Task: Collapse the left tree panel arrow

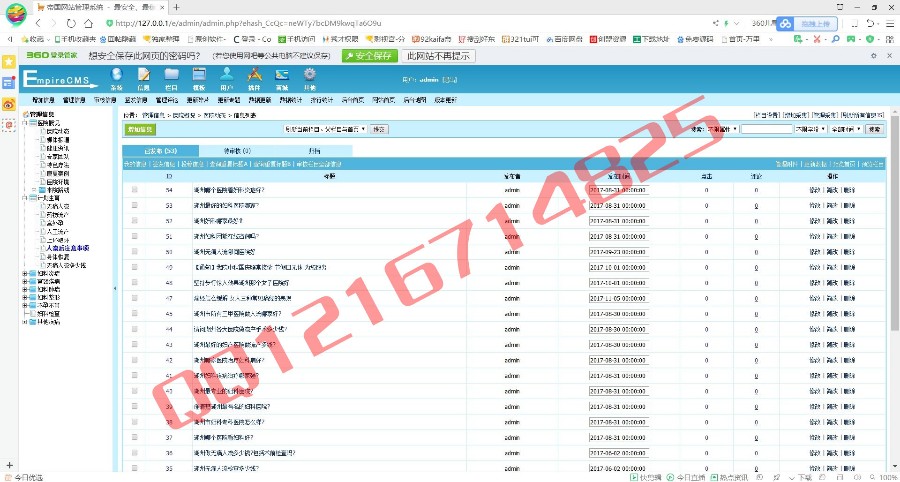Action: pos(114,289)
